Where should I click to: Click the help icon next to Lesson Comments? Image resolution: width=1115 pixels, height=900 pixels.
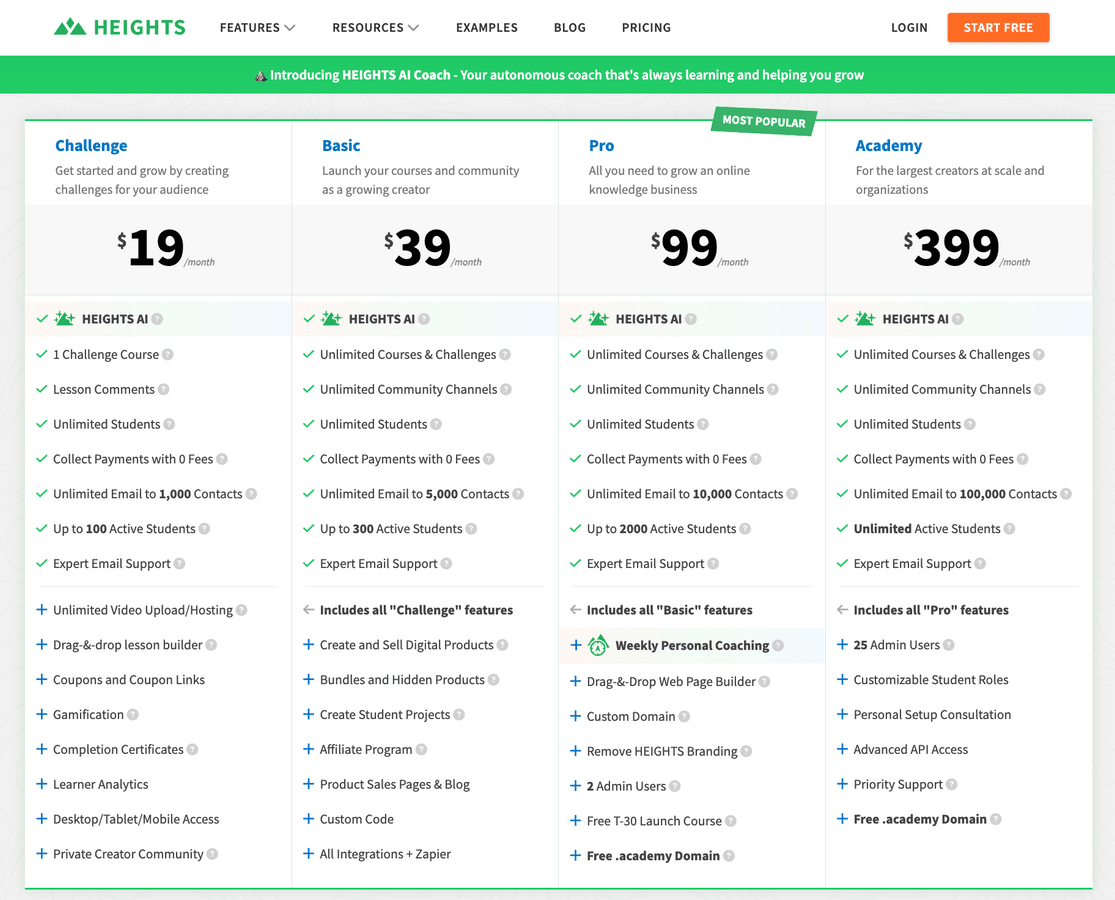point(164,389)
